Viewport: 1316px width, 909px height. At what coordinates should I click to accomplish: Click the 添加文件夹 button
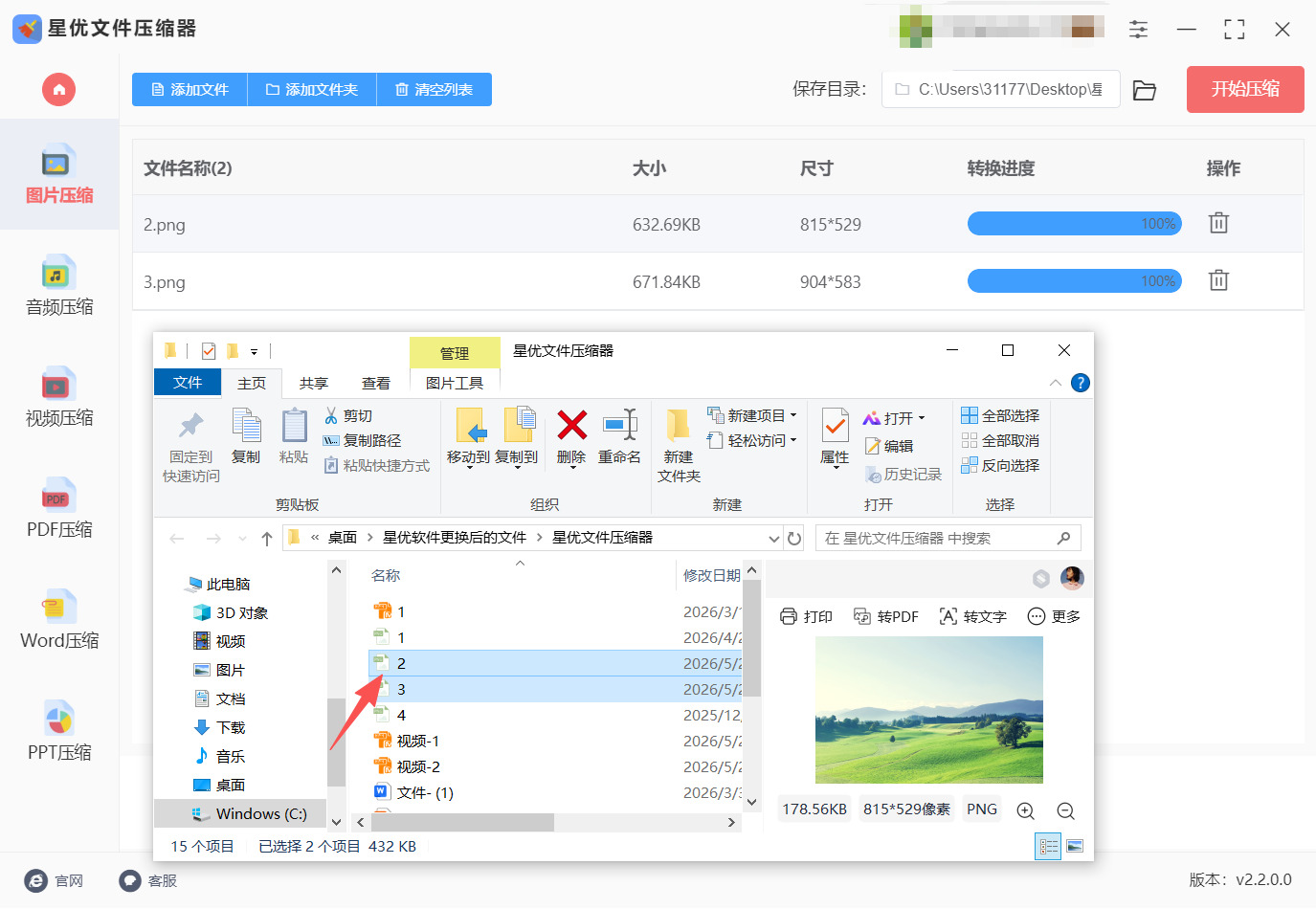click(312, 89)
